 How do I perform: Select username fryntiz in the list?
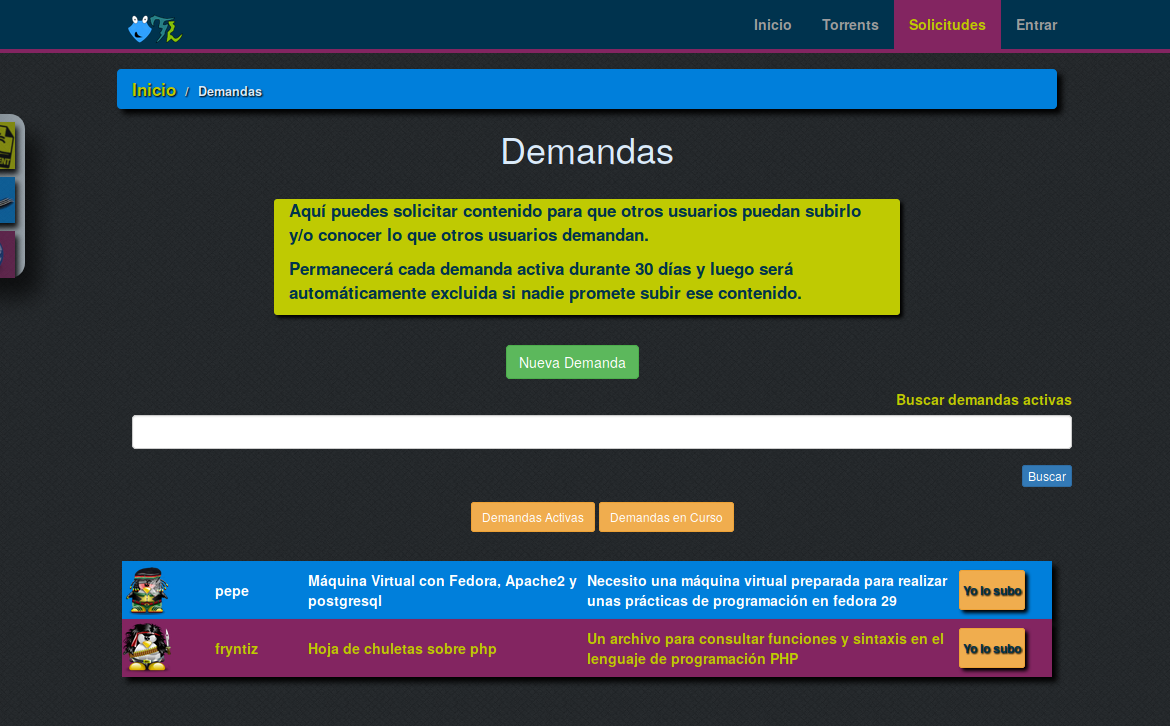237,649
